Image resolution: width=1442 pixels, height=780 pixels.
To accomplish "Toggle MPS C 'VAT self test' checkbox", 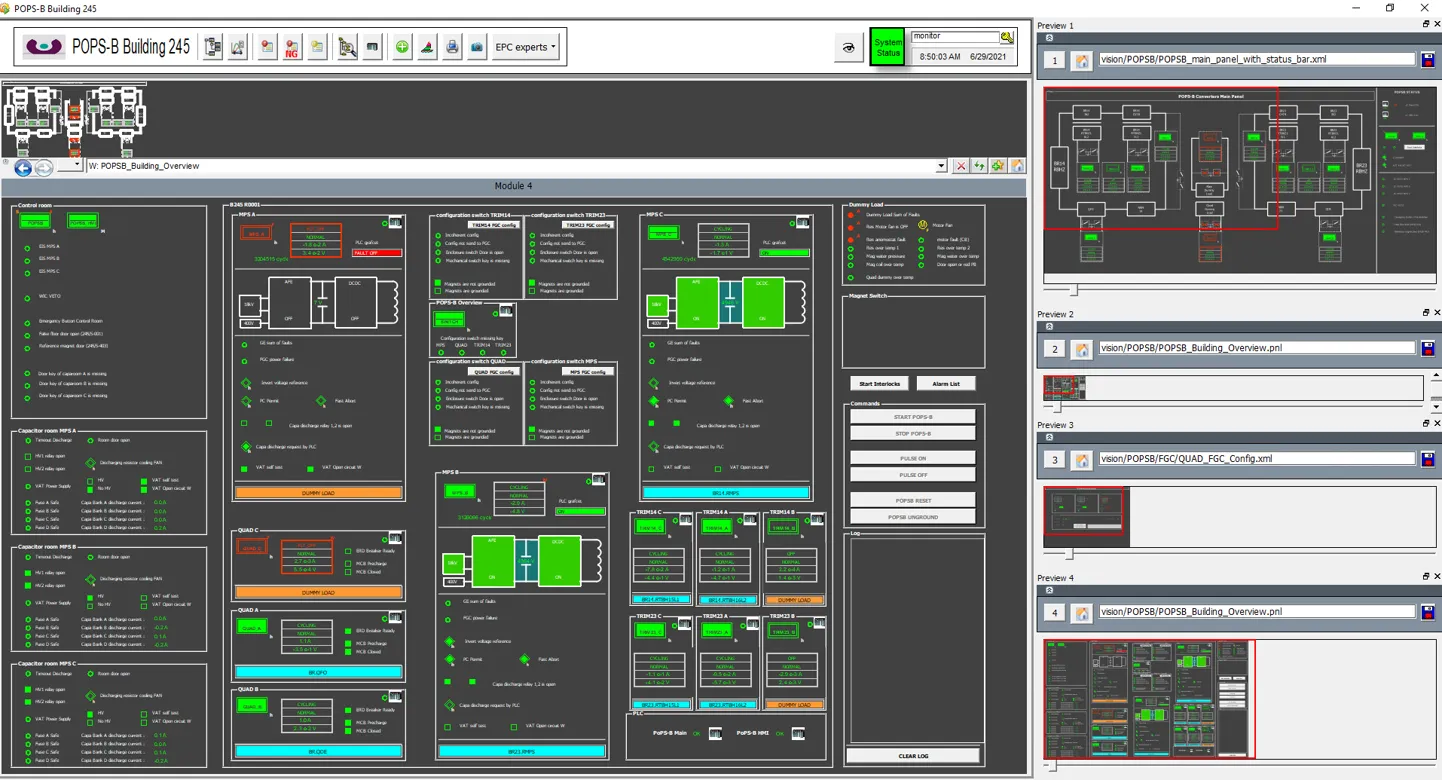I will pyautogui.click(x=653, y=468).
